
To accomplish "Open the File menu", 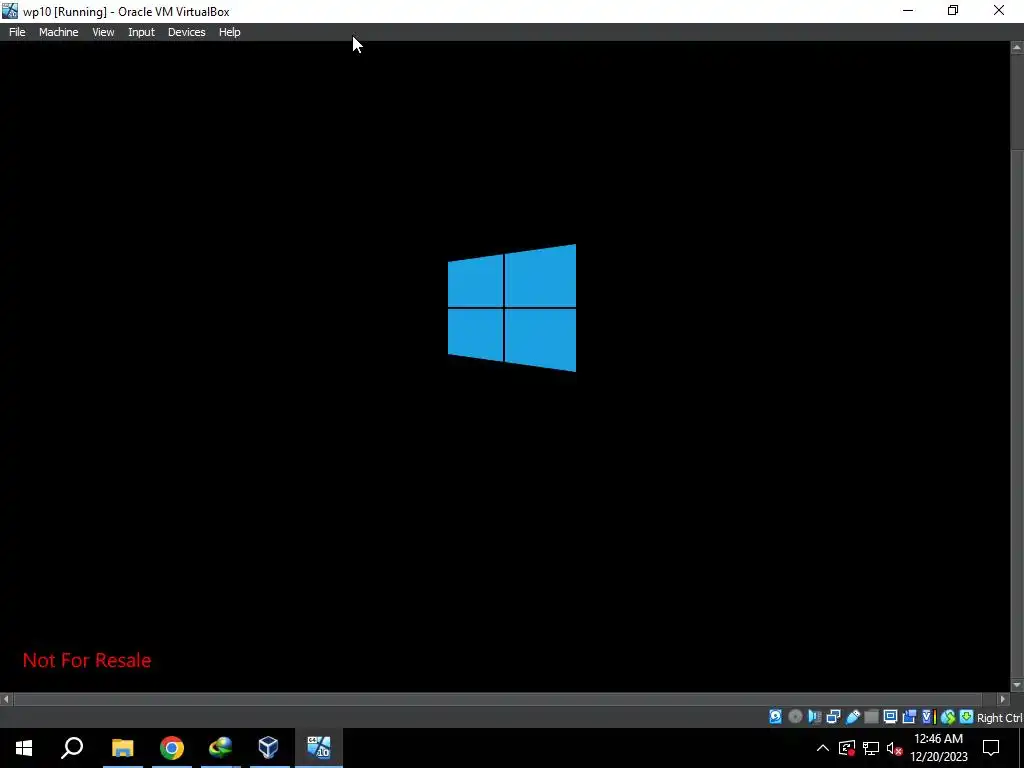I will 17,32.
